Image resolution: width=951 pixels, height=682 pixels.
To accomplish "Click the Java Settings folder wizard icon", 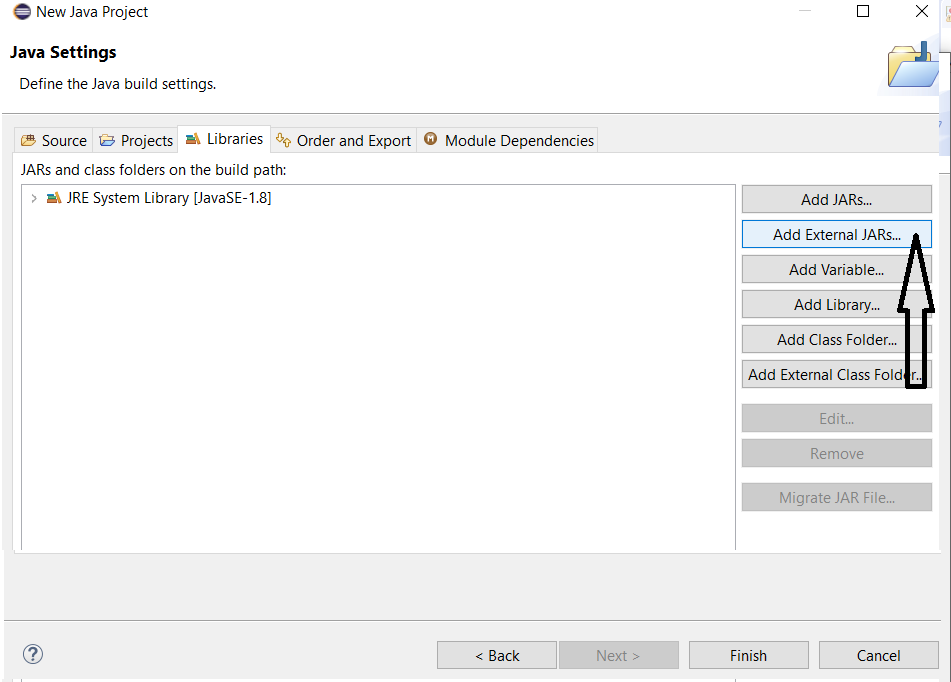I will point(912,66).
